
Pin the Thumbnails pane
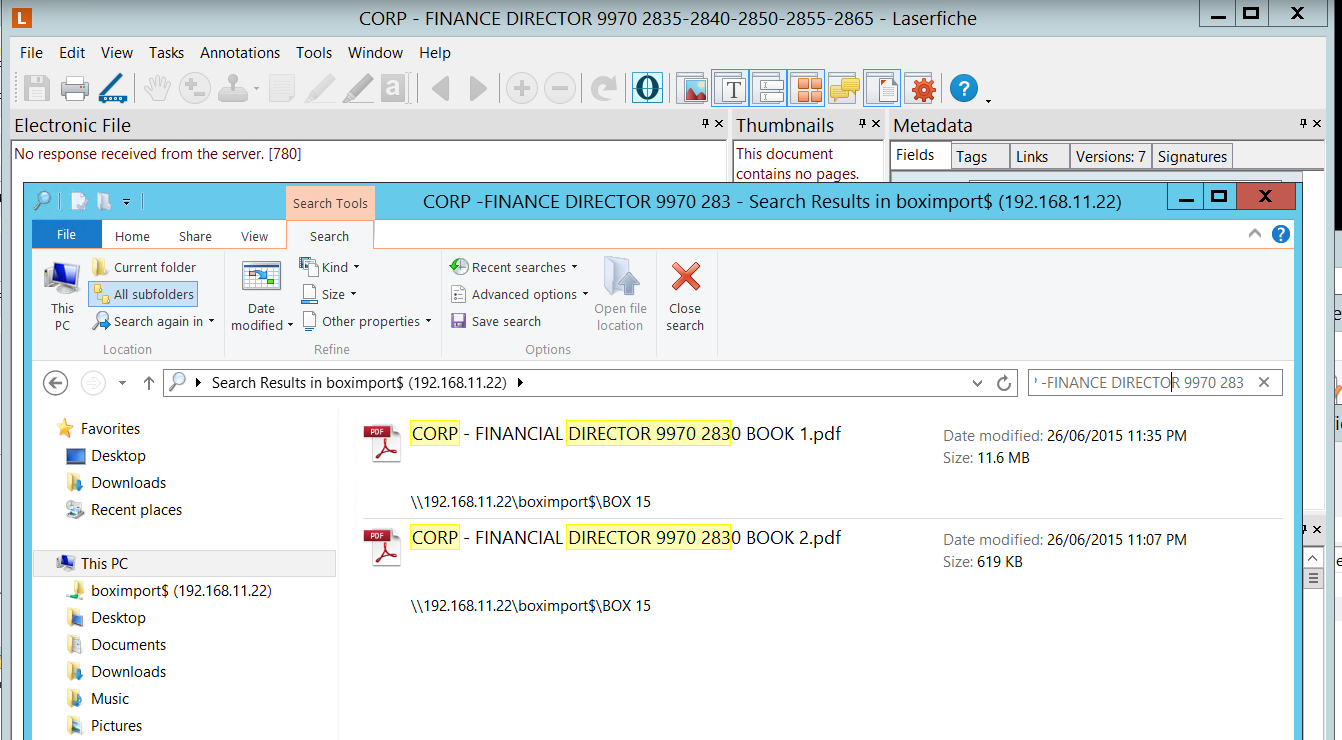[x=861, y=124]
